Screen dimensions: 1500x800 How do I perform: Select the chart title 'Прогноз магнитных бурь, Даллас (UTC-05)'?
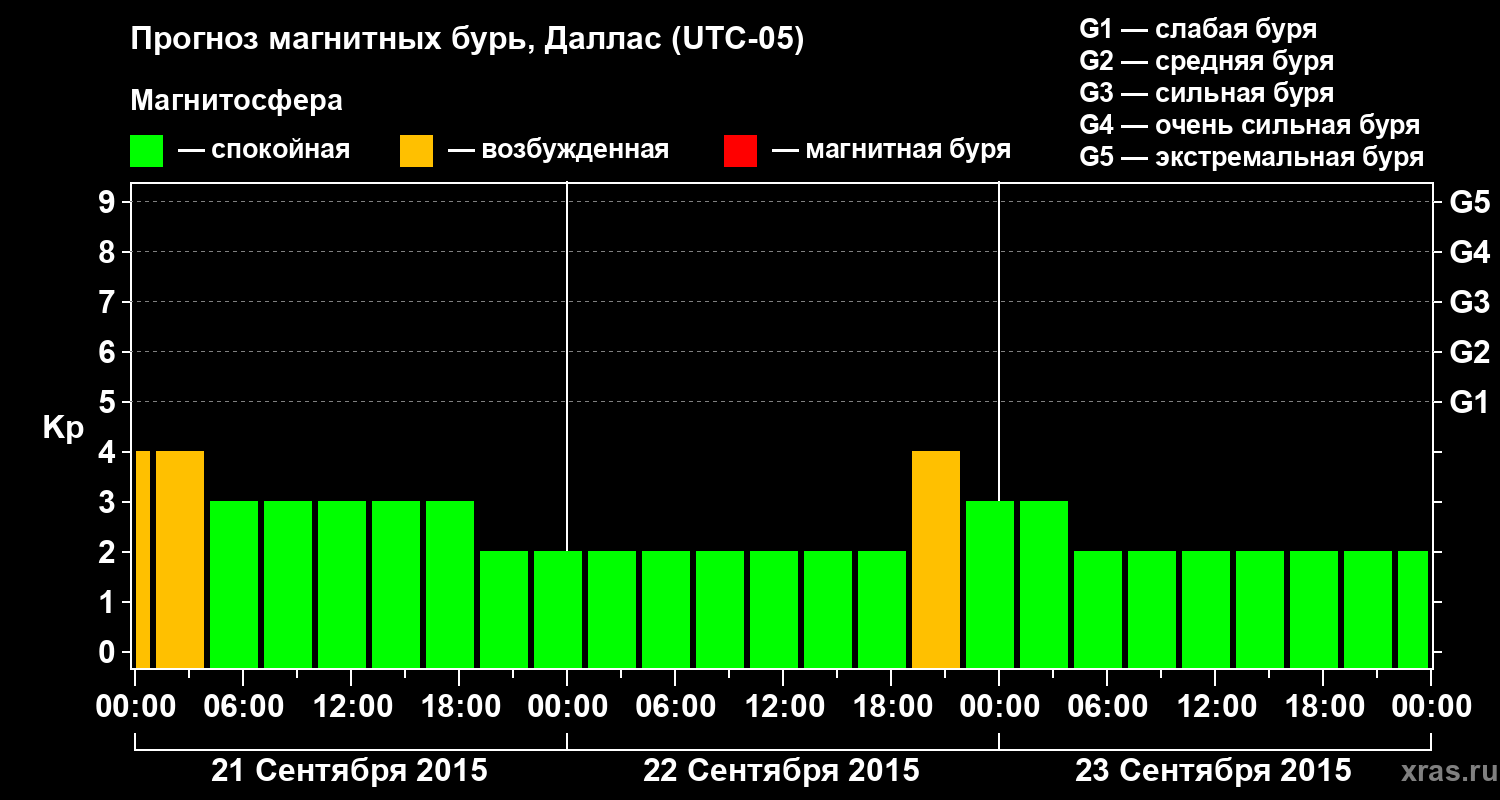(x=468, y=40)
